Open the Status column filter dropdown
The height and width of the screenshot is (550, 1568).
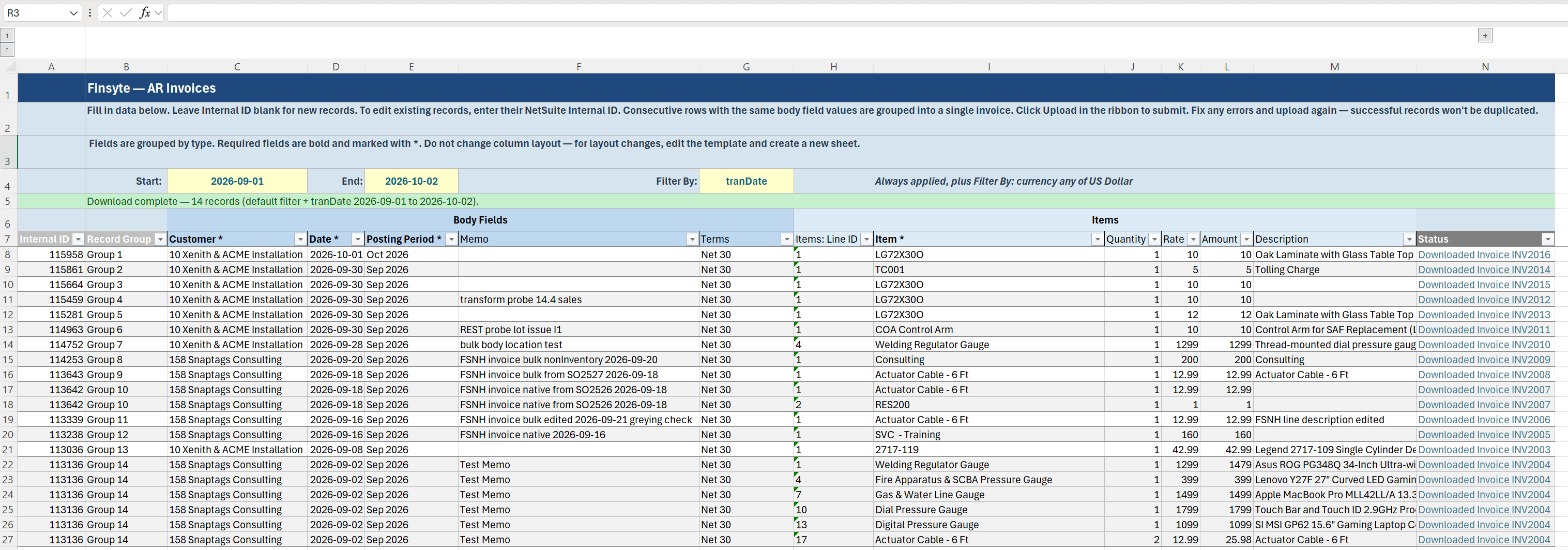1547,240
